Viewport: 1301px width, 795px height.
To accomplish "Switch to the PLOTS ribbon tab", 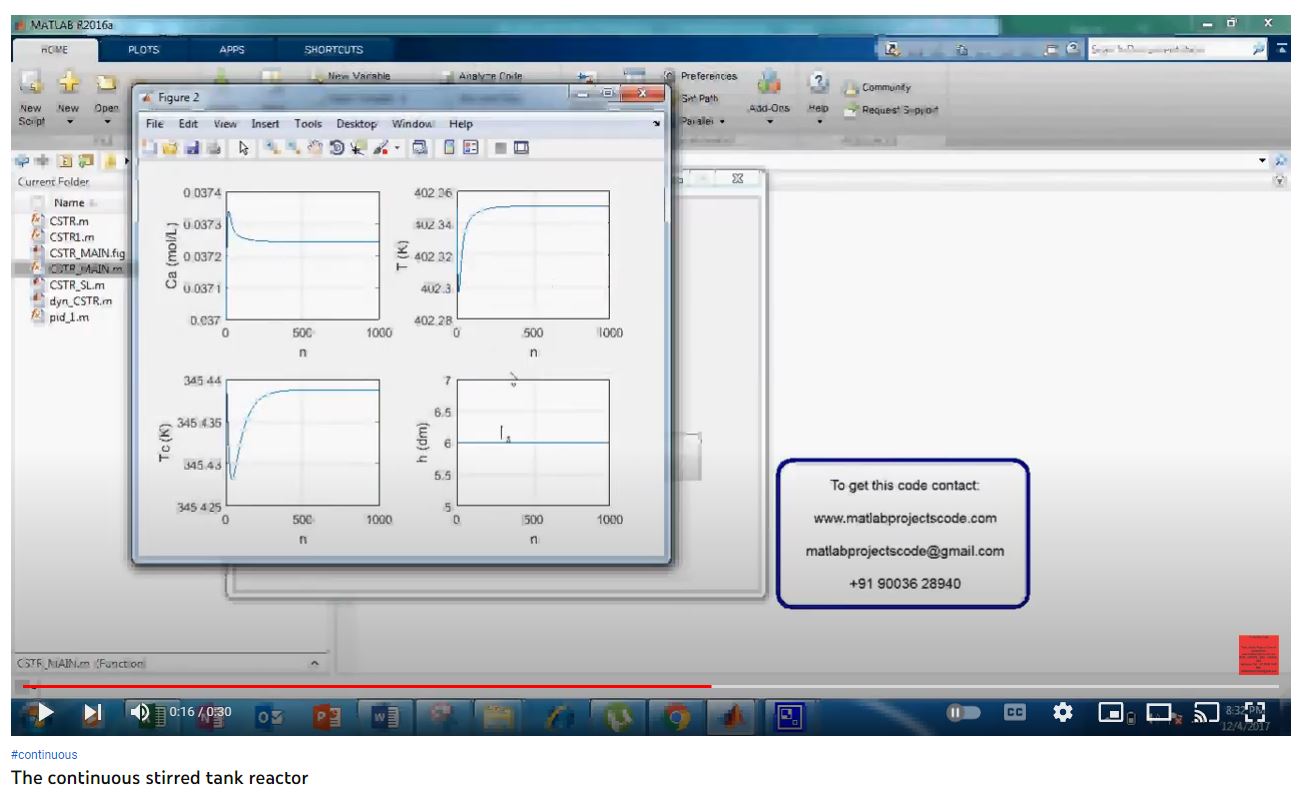I will click(x=143, y=49).
